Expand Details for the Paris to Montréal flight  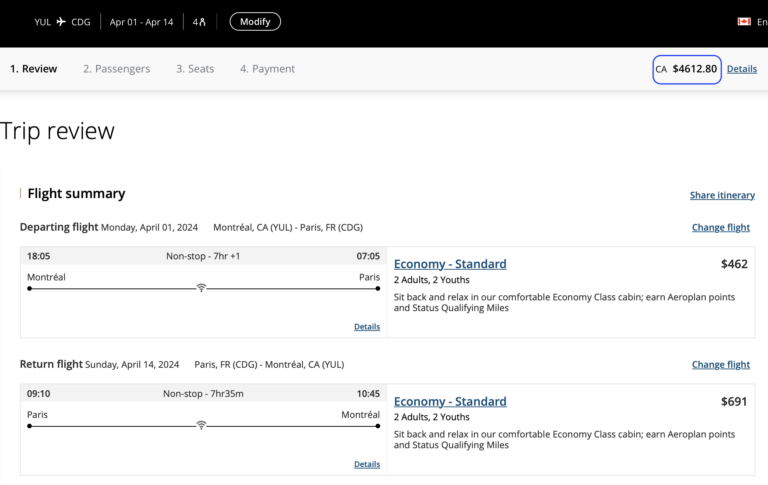366,464
